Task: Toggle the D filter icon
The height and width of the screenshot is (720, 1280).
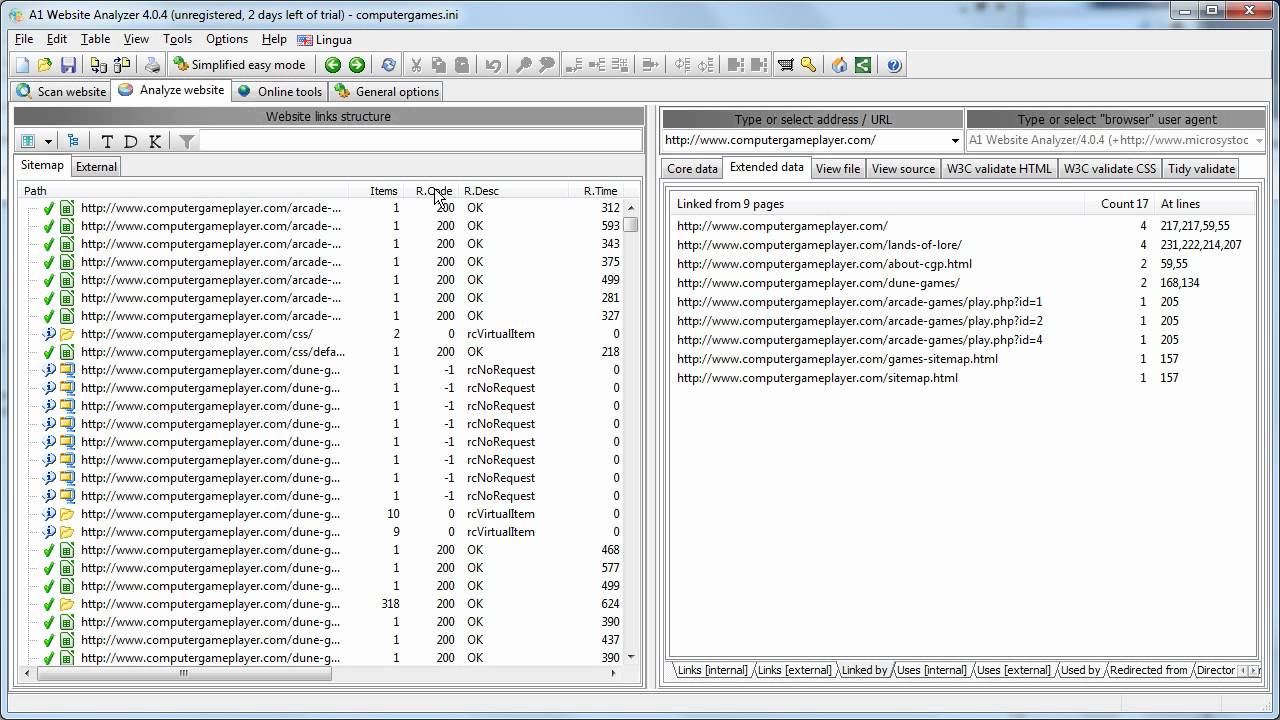Action: (131, 141)
